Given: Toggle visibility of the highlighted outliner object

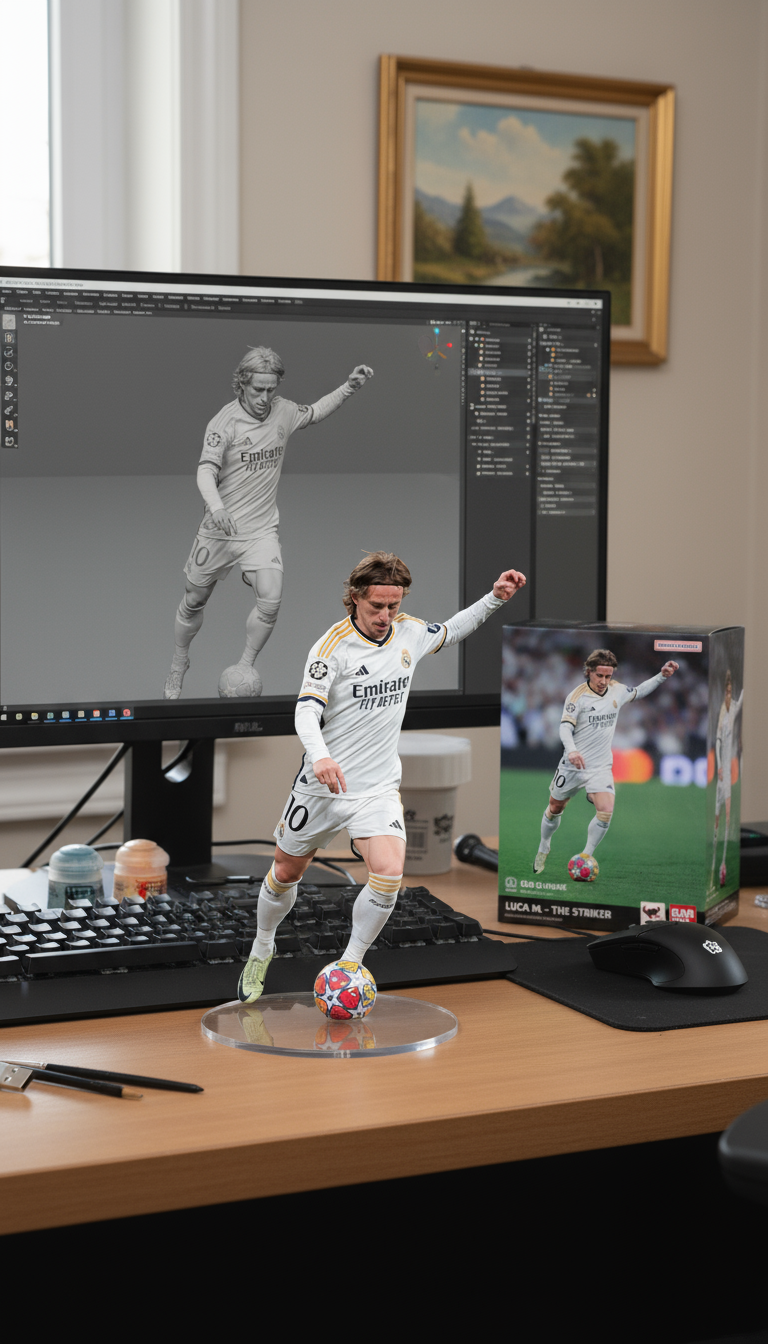Looking at the screenshot, I should (527, 373).
